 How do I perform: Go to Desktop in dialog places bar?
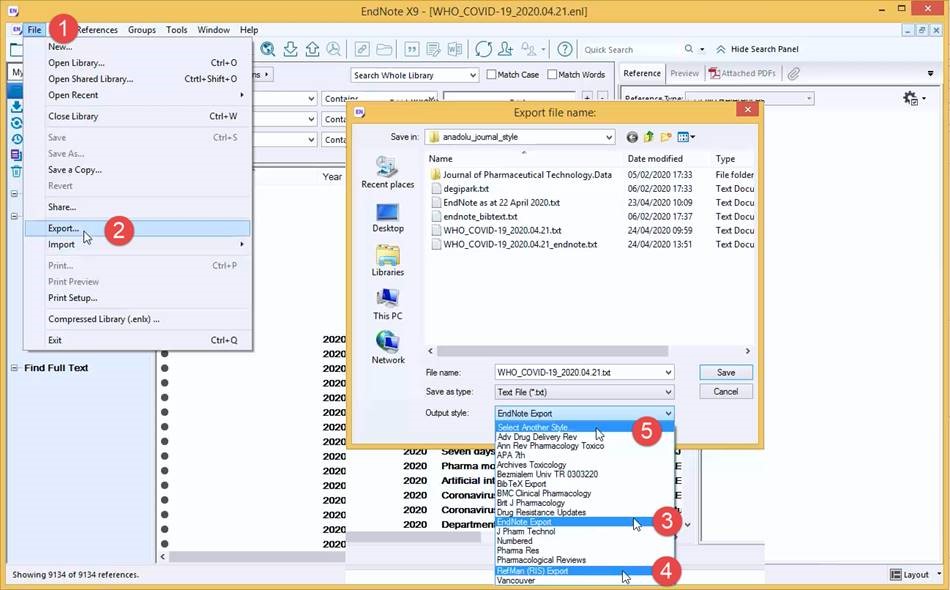pos(388,218)
